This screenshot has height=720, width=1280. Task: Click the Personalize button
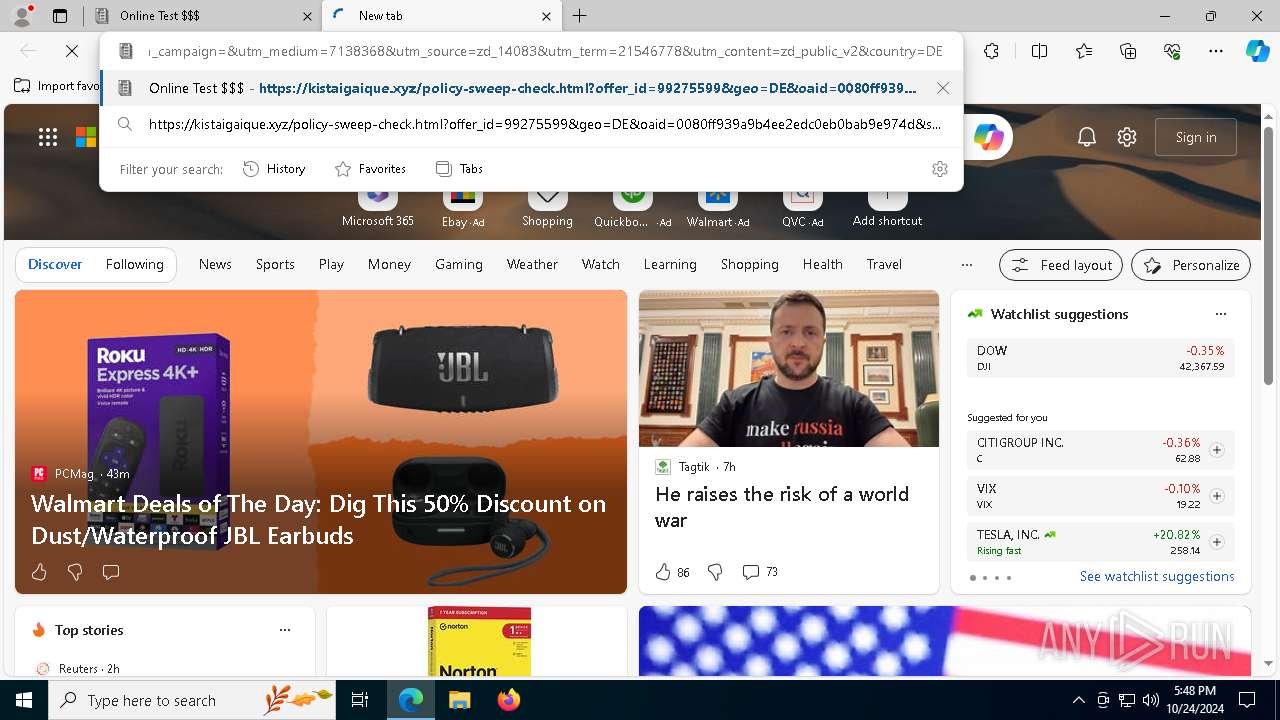1191,265
